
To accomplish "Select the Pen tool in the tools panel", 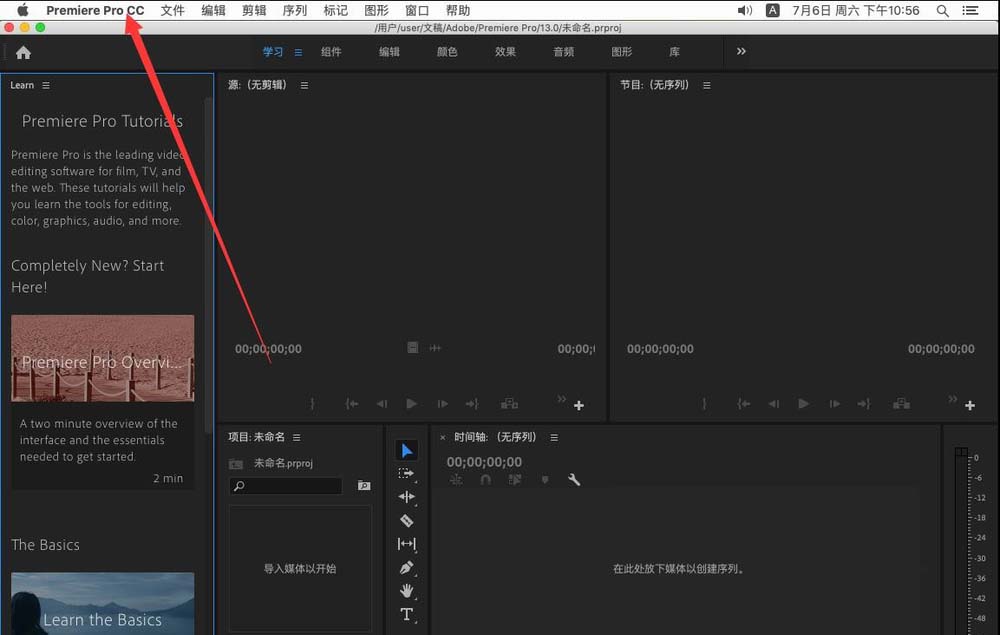I will point(407,567).
